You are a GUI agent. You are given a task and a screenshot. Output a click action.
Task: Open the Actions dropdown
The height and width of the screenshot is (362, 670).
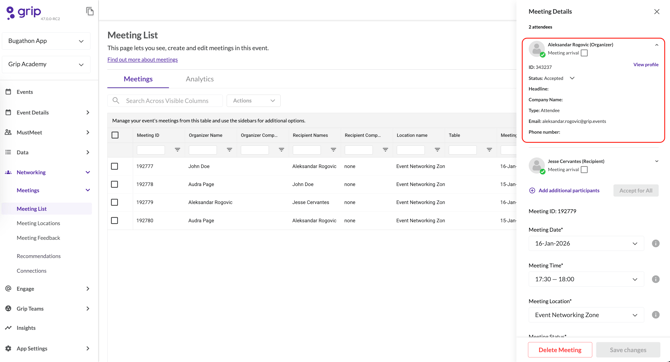pyautogui.click(x=254, y=100)
